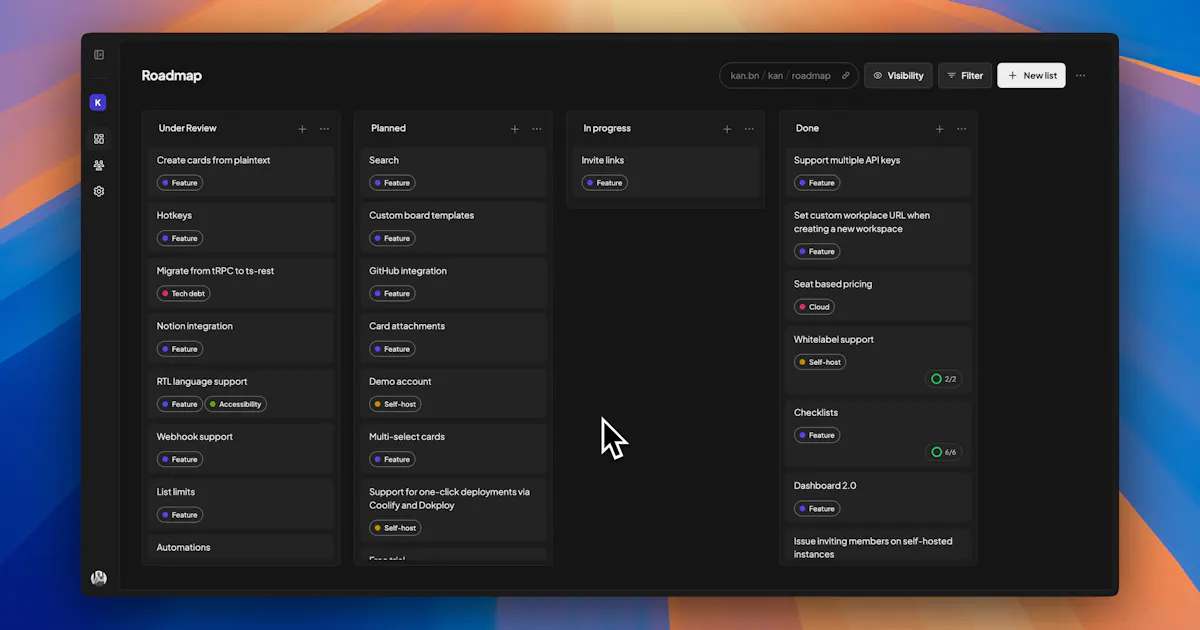Image resolution: width=1200 pixels, height=630 pixels.
Task: Open the members icon in sidebar
Action: tap(99, 165)
